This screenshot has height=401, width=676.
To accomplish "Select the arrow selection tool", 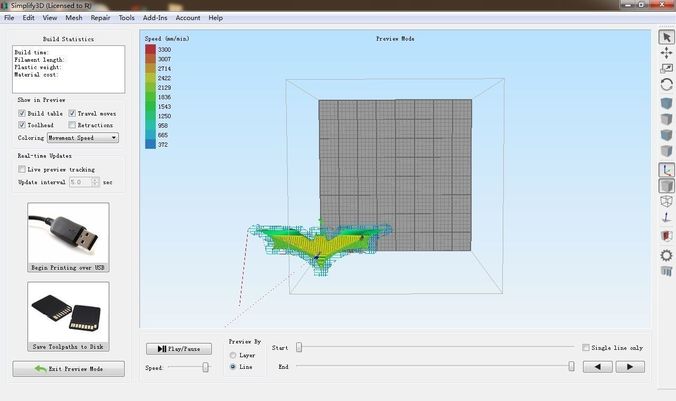I will pyautogui.click(x=667, y=37).
